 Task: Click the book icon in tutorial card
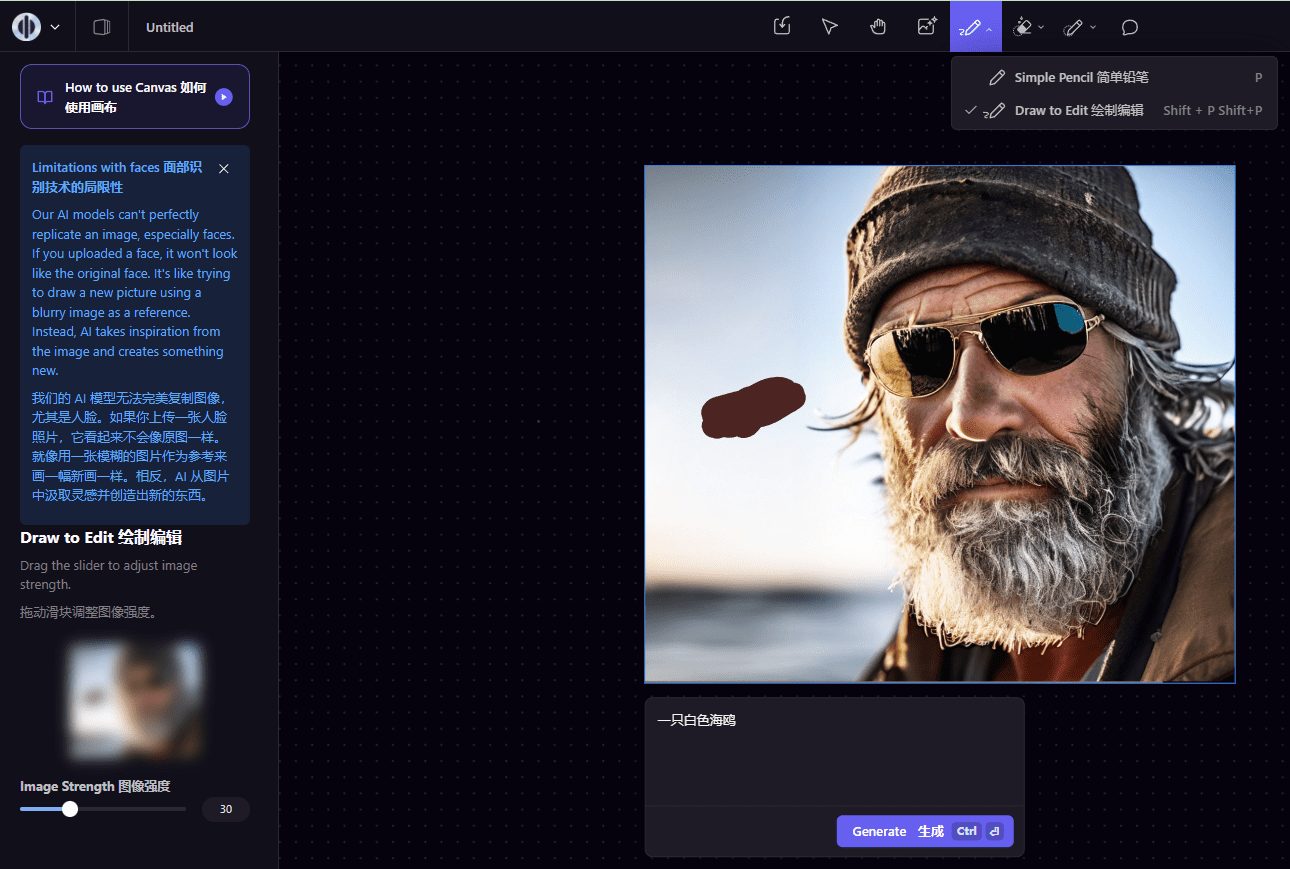(x=45, y=97)
